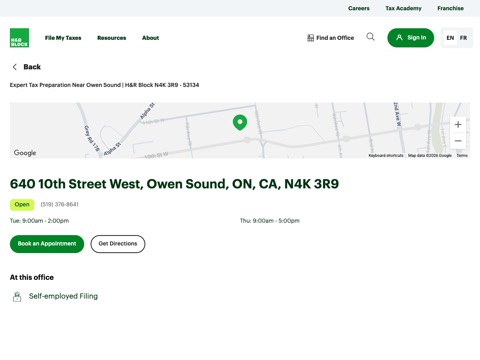Click the Open status badge
Screen dimensions: 480x360
(x=22, y=204)
